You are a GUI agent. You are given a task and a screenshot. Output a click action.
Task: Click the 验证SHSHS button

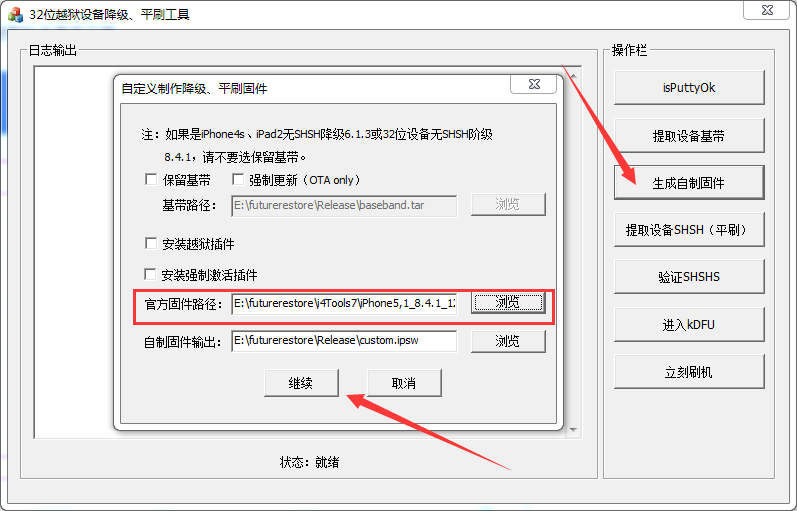coord(689,277)
